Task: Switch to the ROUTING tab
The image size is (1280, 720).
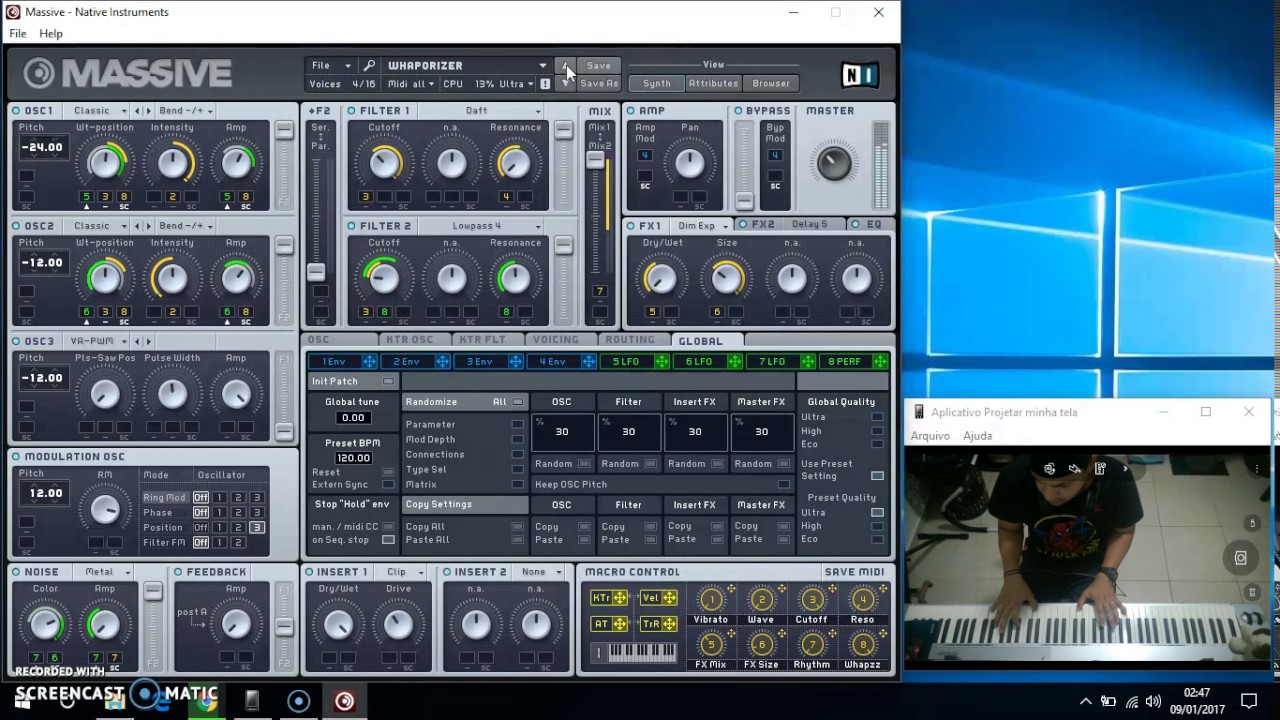Action: click(630, 340)
